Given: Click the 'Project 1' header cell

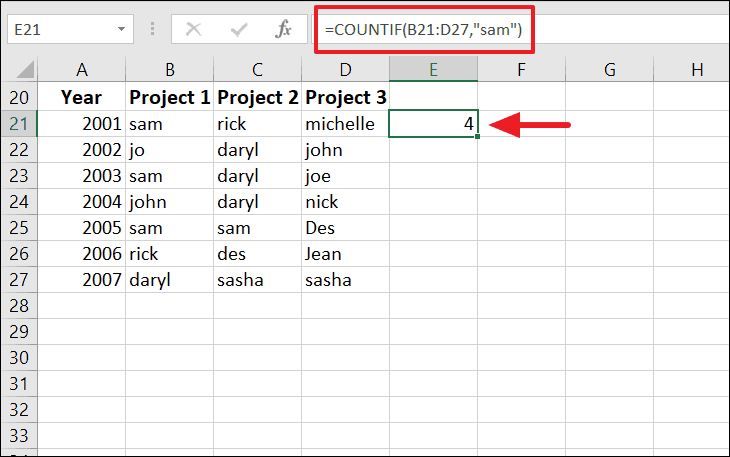Looking at the screenshot, I should click(x=169, y=97).
